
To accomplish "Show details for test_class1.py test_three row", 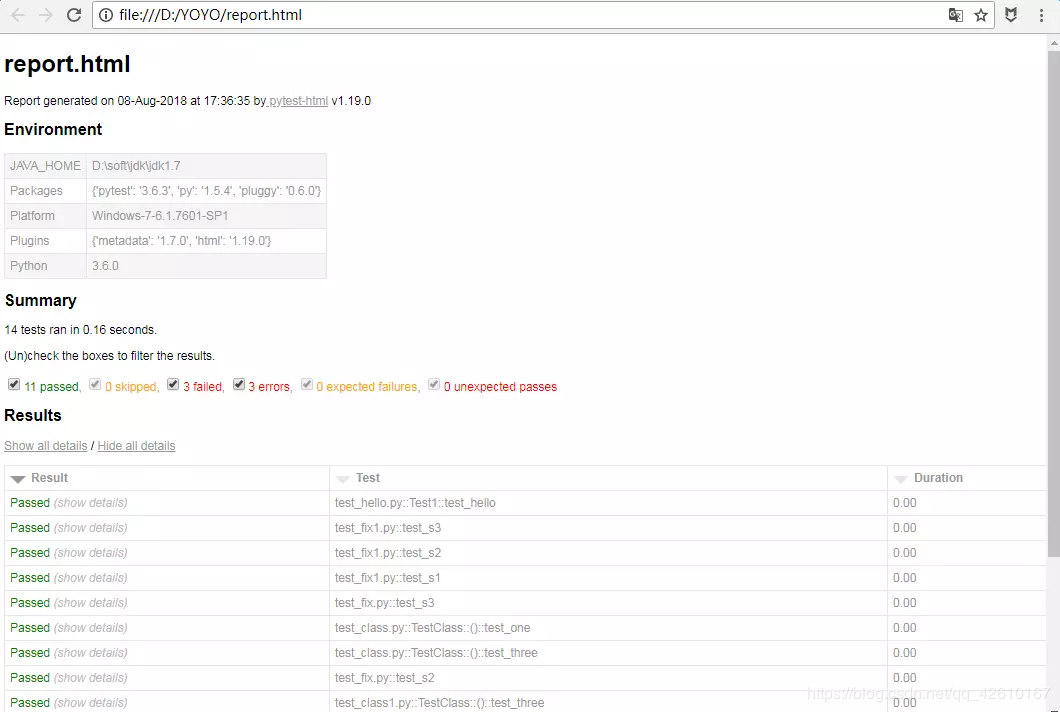I will [x=91, y=703].
